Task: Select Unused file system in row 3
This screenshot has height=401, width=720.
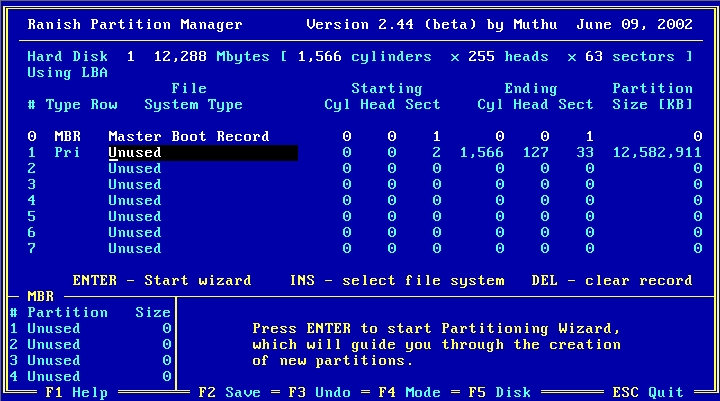Action: (135, 185)
